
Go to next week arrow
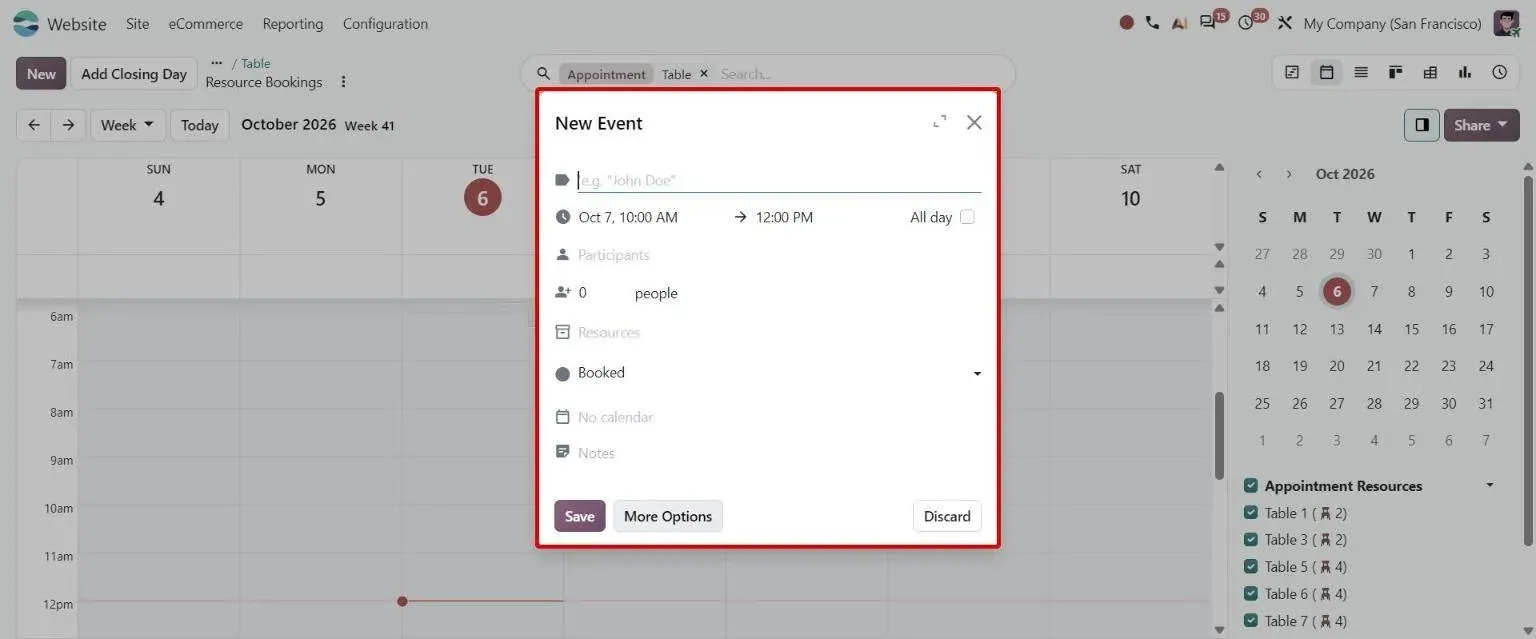pos(68,125)
